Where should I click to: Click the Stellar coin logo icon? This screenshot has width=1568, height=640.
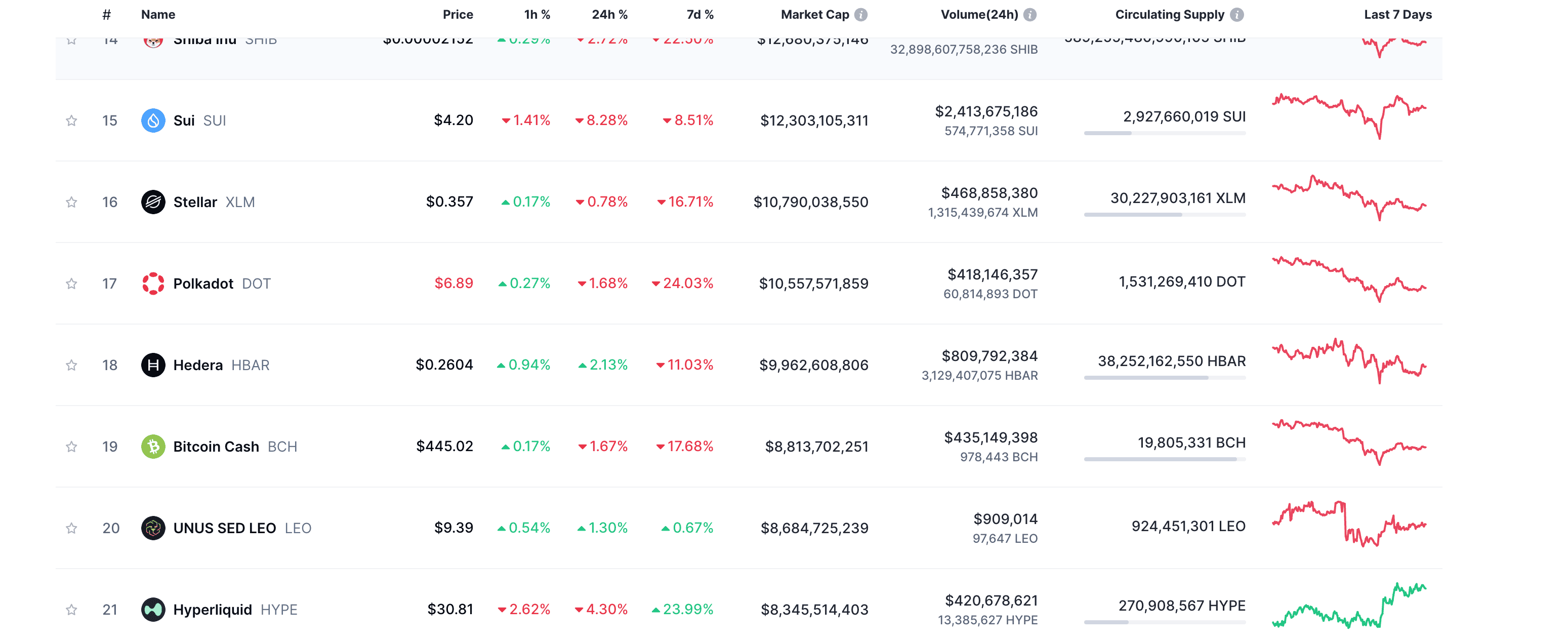click(x=153, y=202)
